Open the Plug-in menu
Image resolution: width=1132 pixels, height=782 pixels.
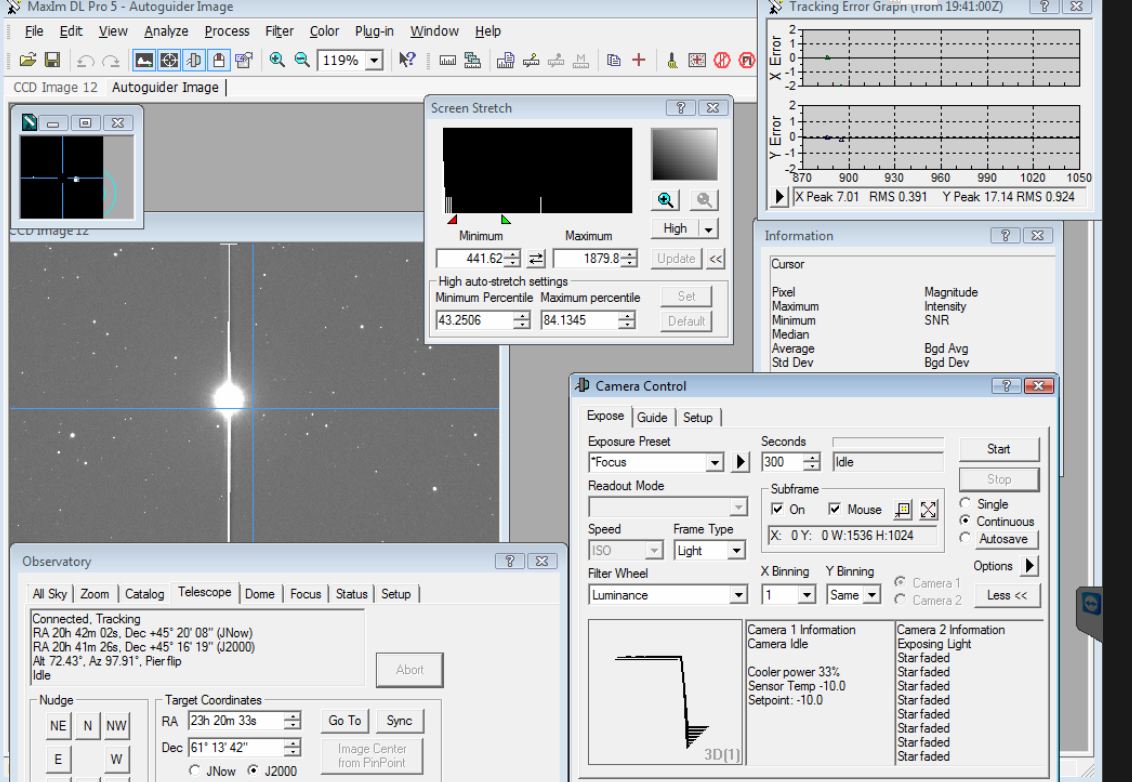[374, 31]
